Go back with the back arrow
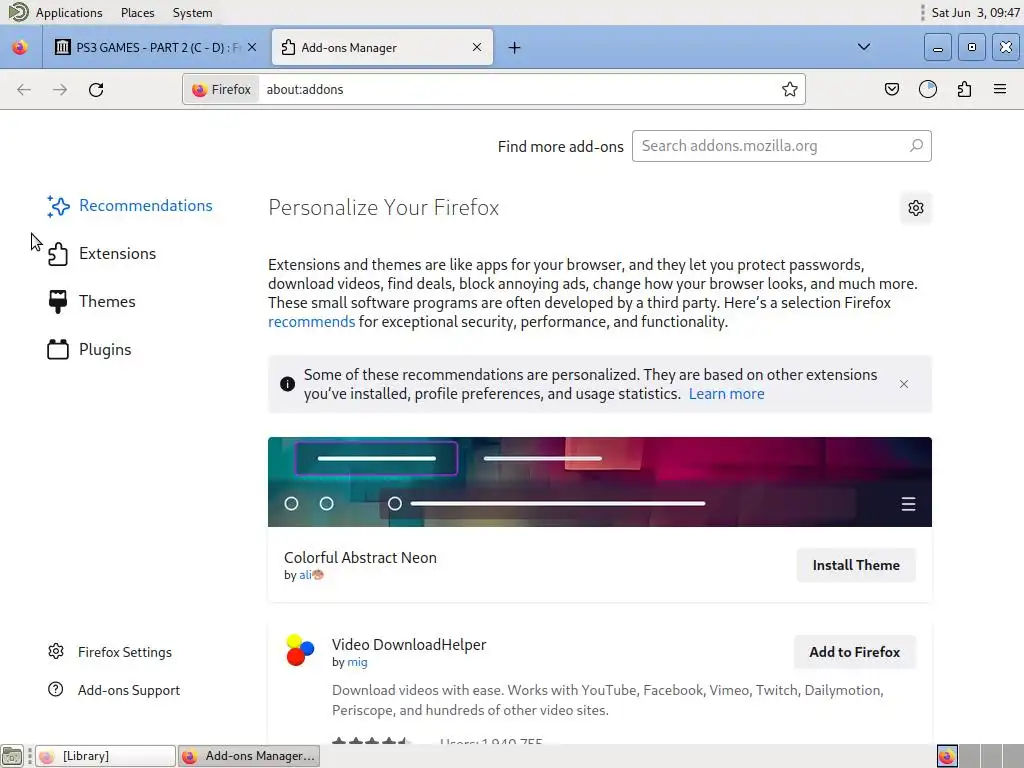1024x768 pixels. 24,89
